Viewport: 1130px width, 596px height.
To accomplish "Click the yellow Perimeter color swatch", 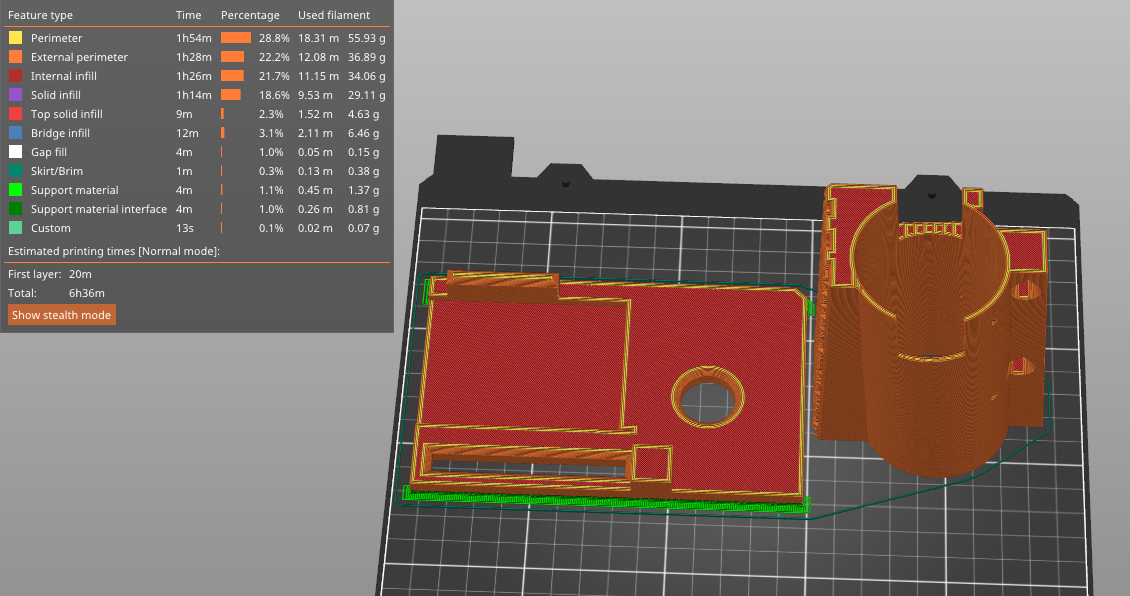I will point(15,38).
